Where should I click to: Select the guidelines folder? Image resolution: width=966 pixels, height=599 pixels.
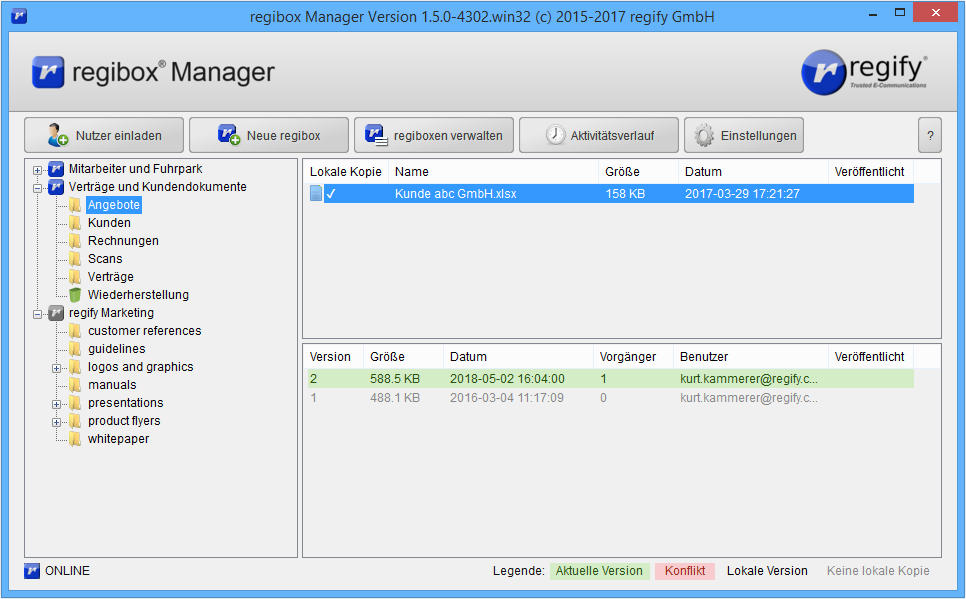pyautogui.click(x=116, y=348)
